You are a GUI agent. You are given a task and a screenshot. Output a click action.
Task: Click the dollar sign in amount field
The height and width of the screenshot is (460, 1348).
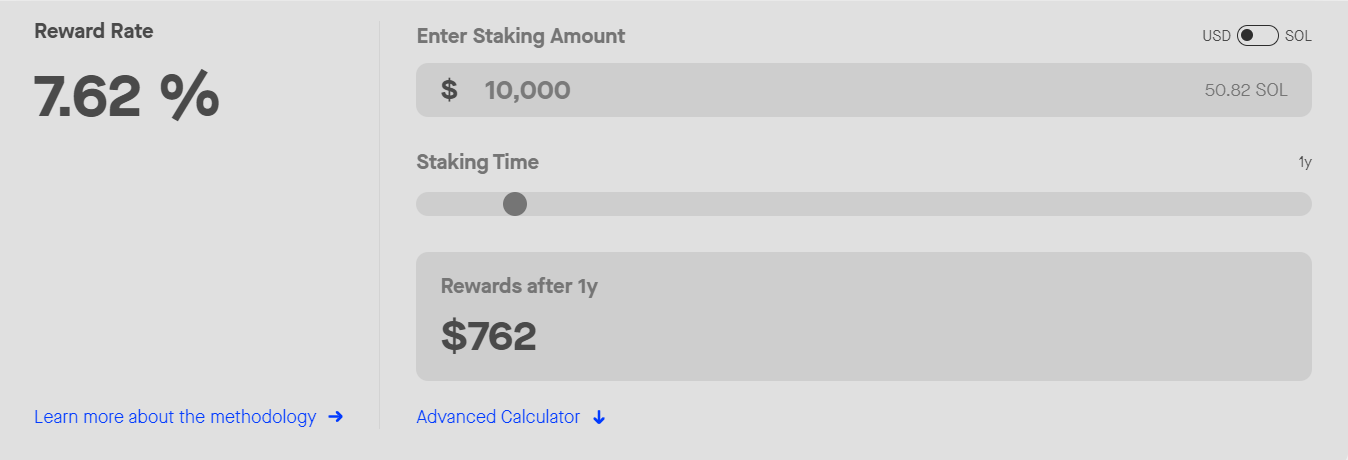pos(449,90)
